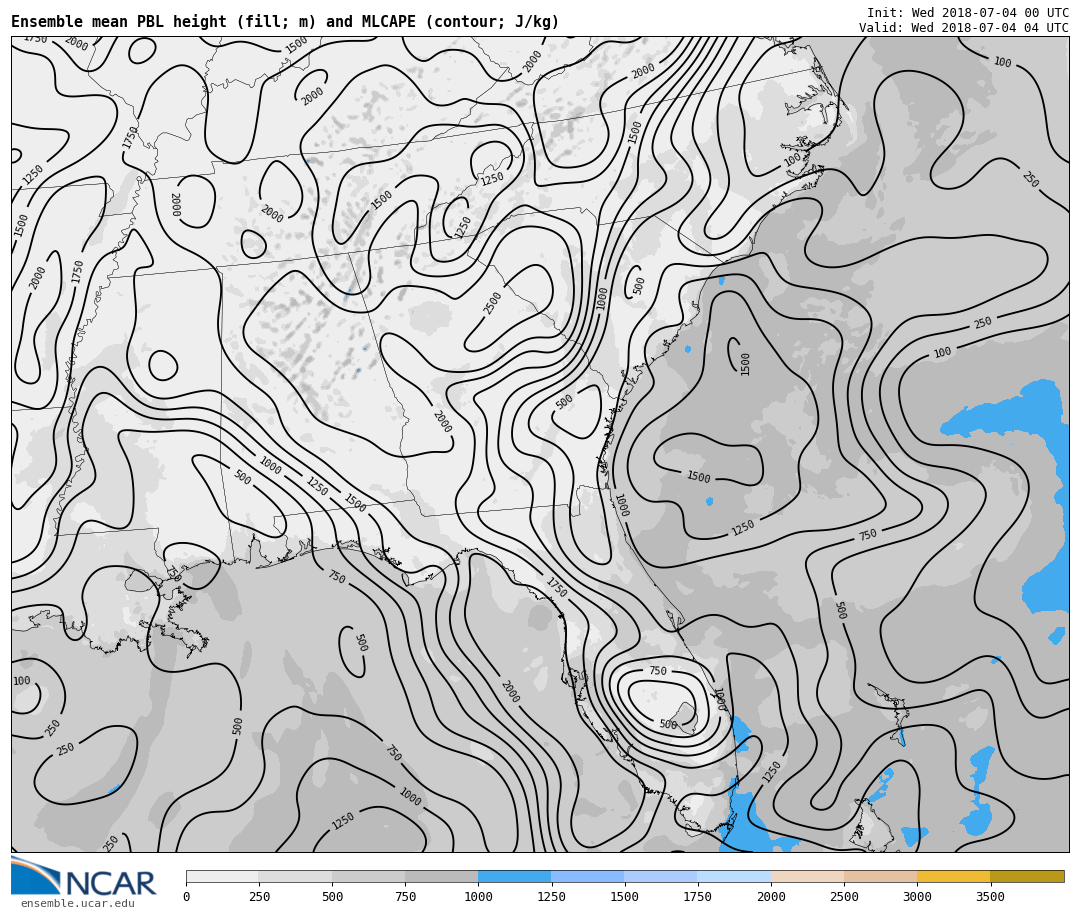This screenshot has width=1080, height=915.
Task: Pick the tan 2500–3000 colorbar swatch
Action: coord(880,876)
